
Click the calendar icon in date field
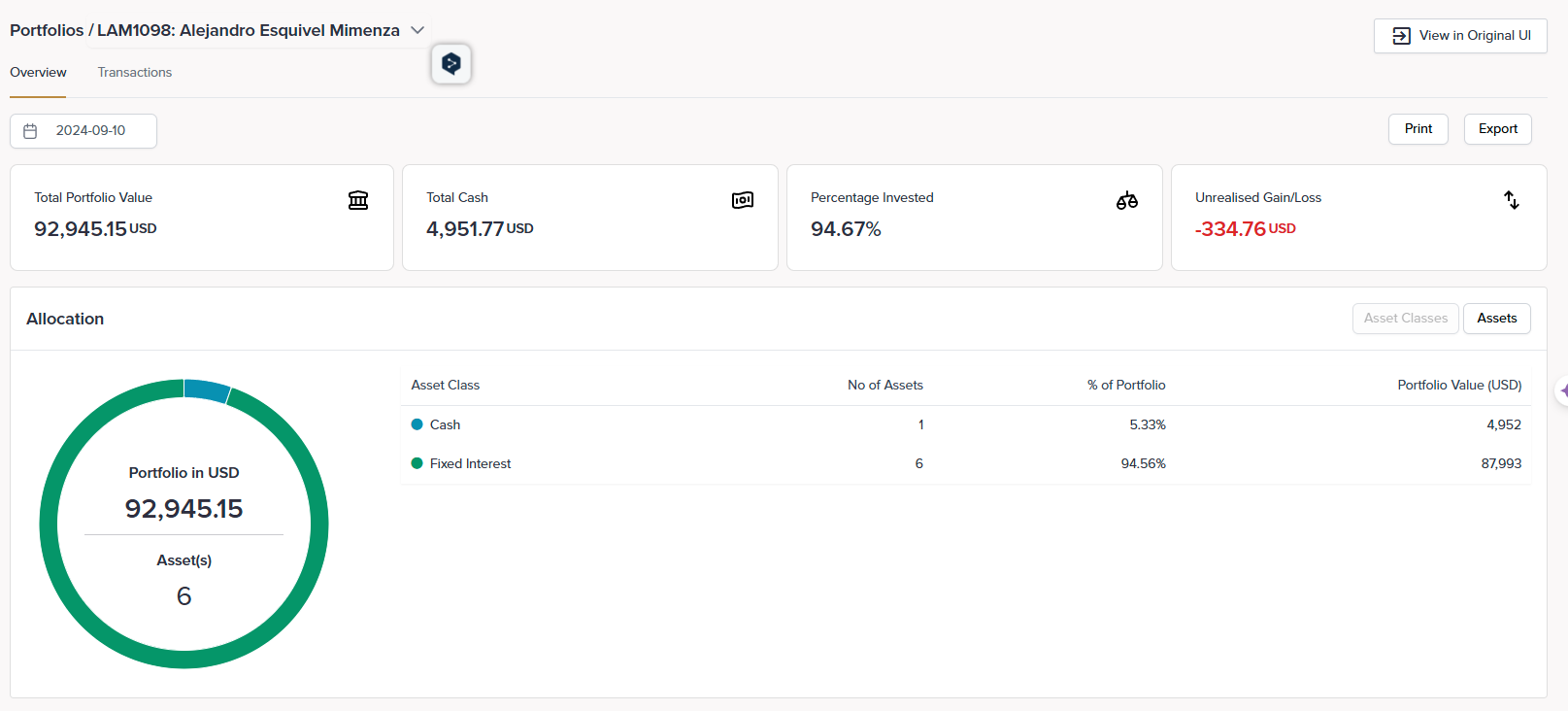(30, 131)
